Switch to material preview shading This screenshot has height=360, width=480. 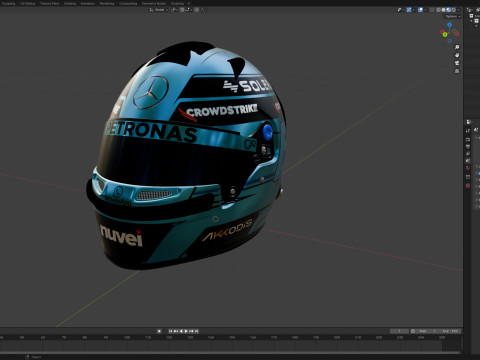point(449,10)
